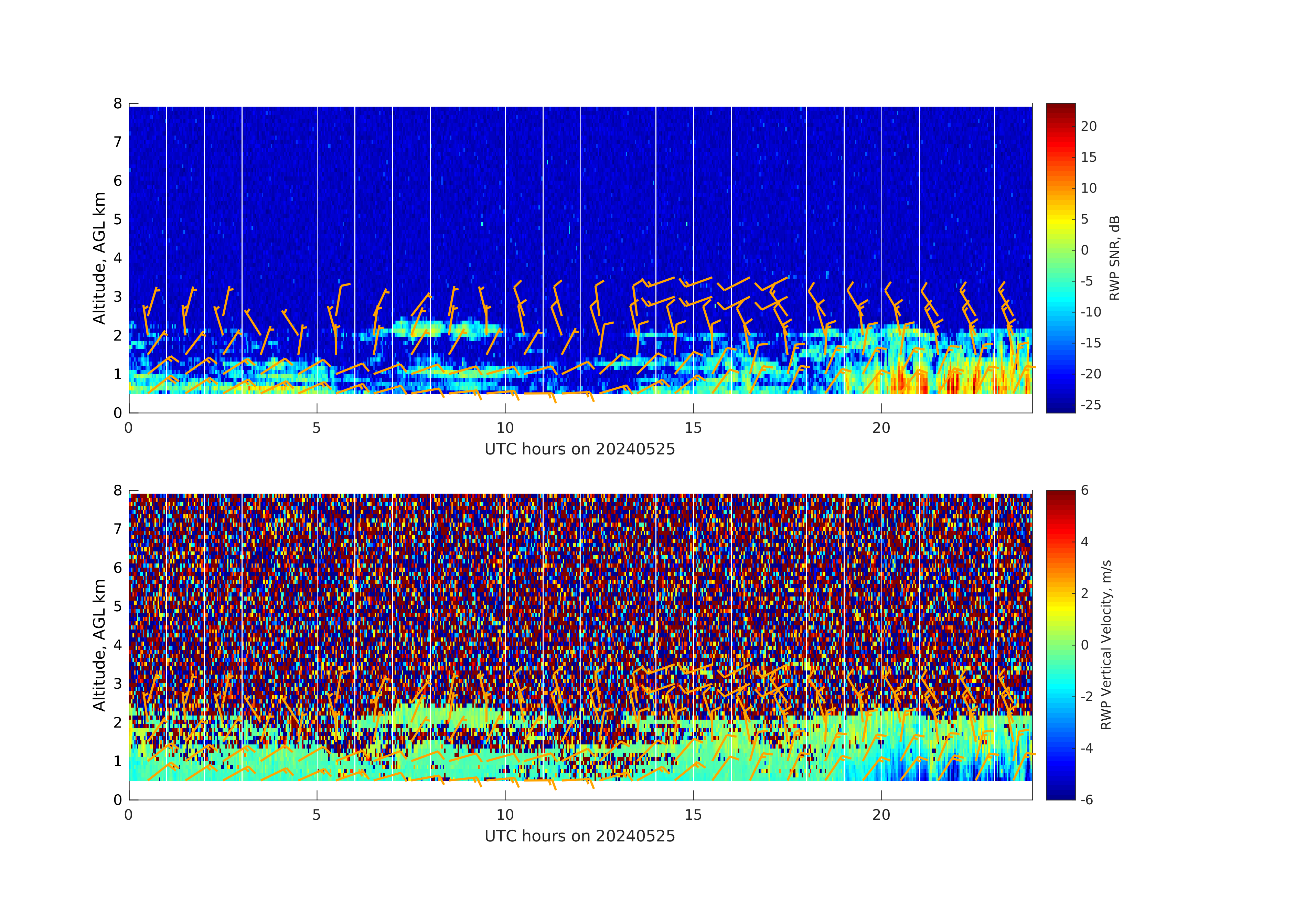Click y-axis tick label 8 of the SNR plot
The image size is (1316, 903).
coord(118,104)
